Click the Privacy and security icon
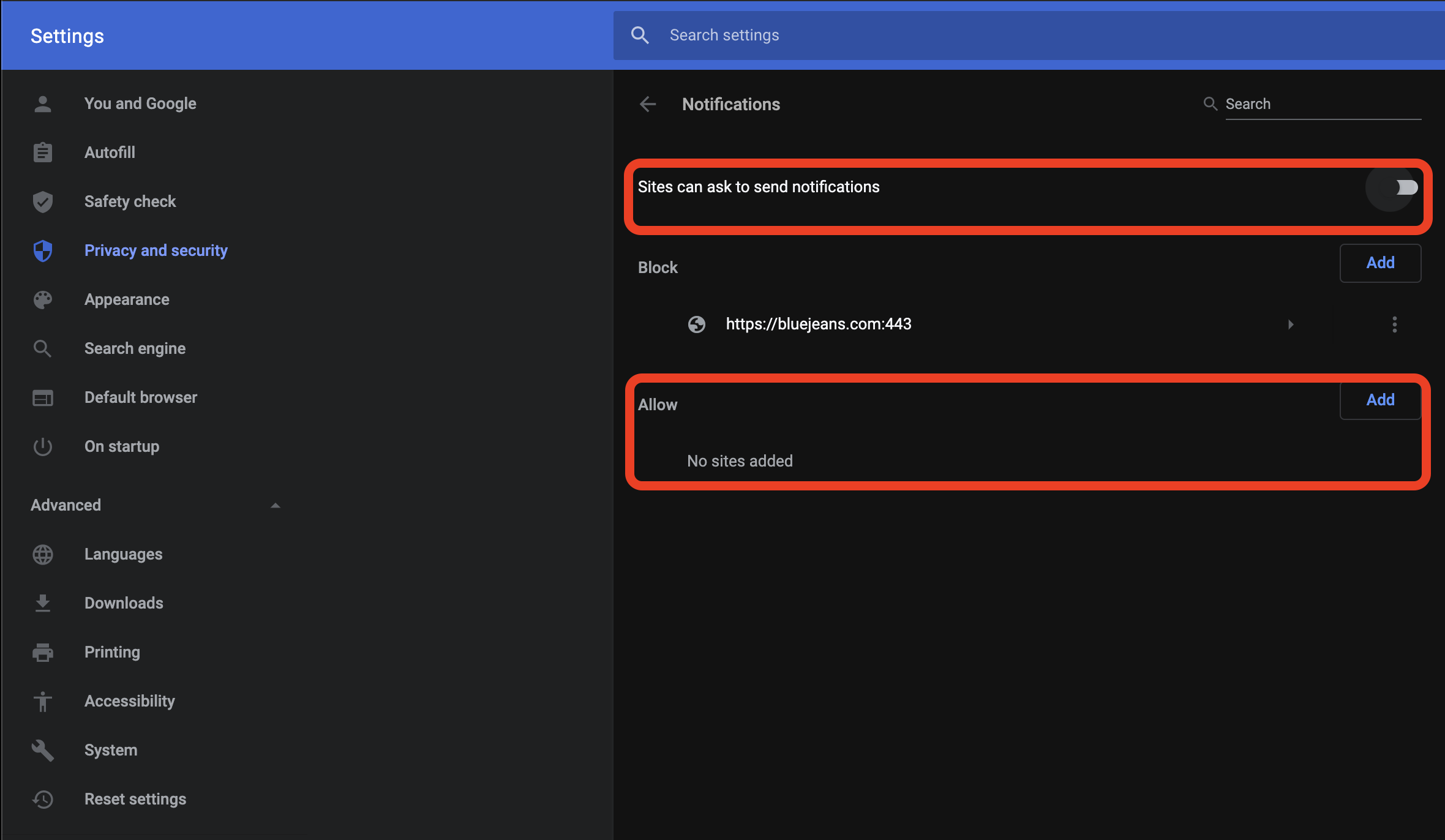 pos(42,249)
